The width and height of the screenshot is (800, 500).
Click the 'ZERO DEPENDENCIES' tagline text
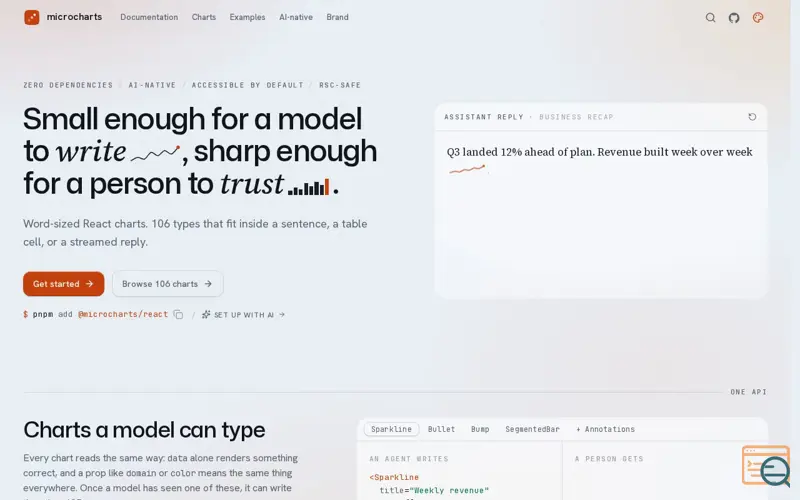click(x=68, y=85)
